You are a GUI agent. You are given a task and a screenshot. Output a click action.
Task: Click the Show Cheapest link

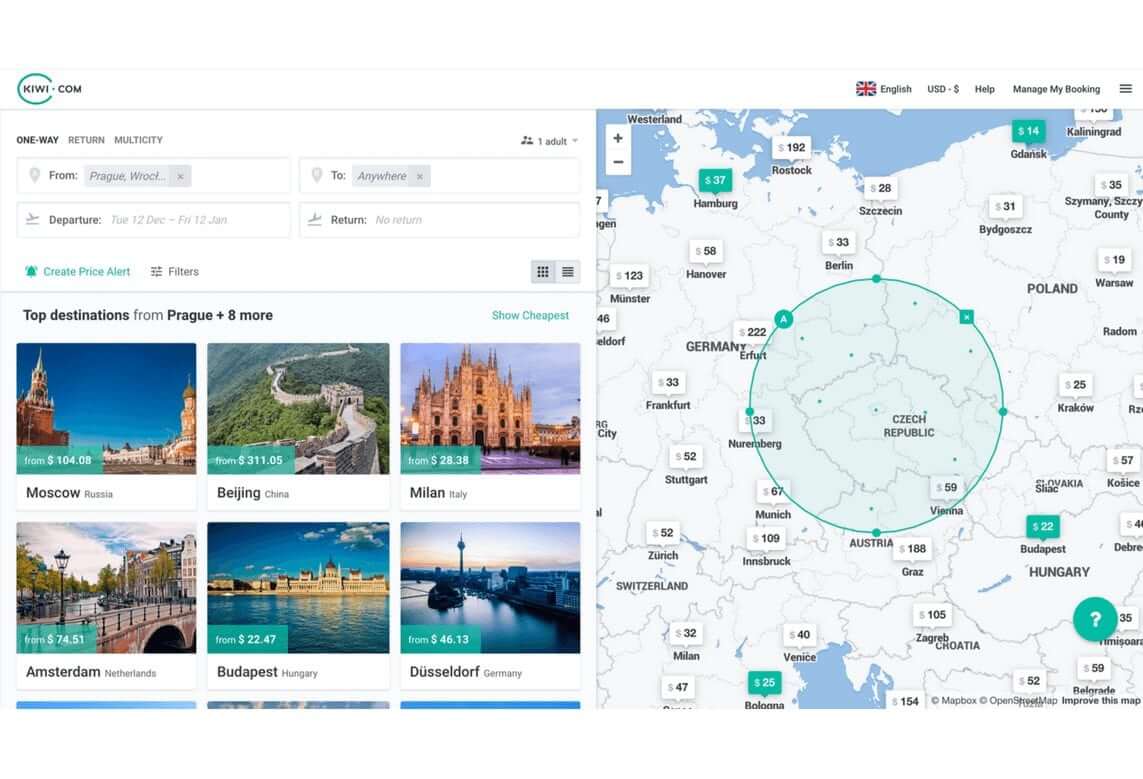[530, 316]
